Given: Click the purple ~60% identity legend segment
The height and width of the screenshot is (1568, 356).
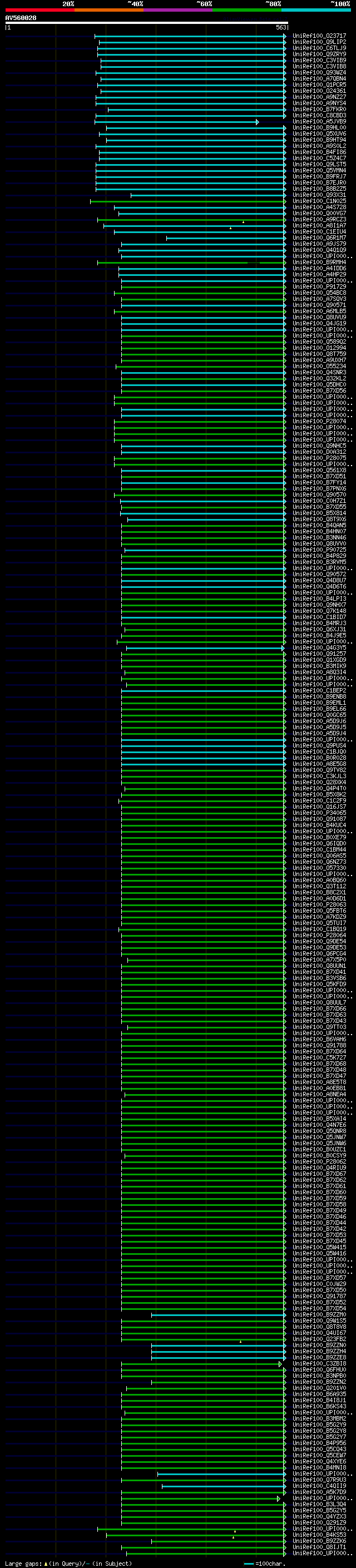Looking at the screenshot, I should (x=179, y=10).
